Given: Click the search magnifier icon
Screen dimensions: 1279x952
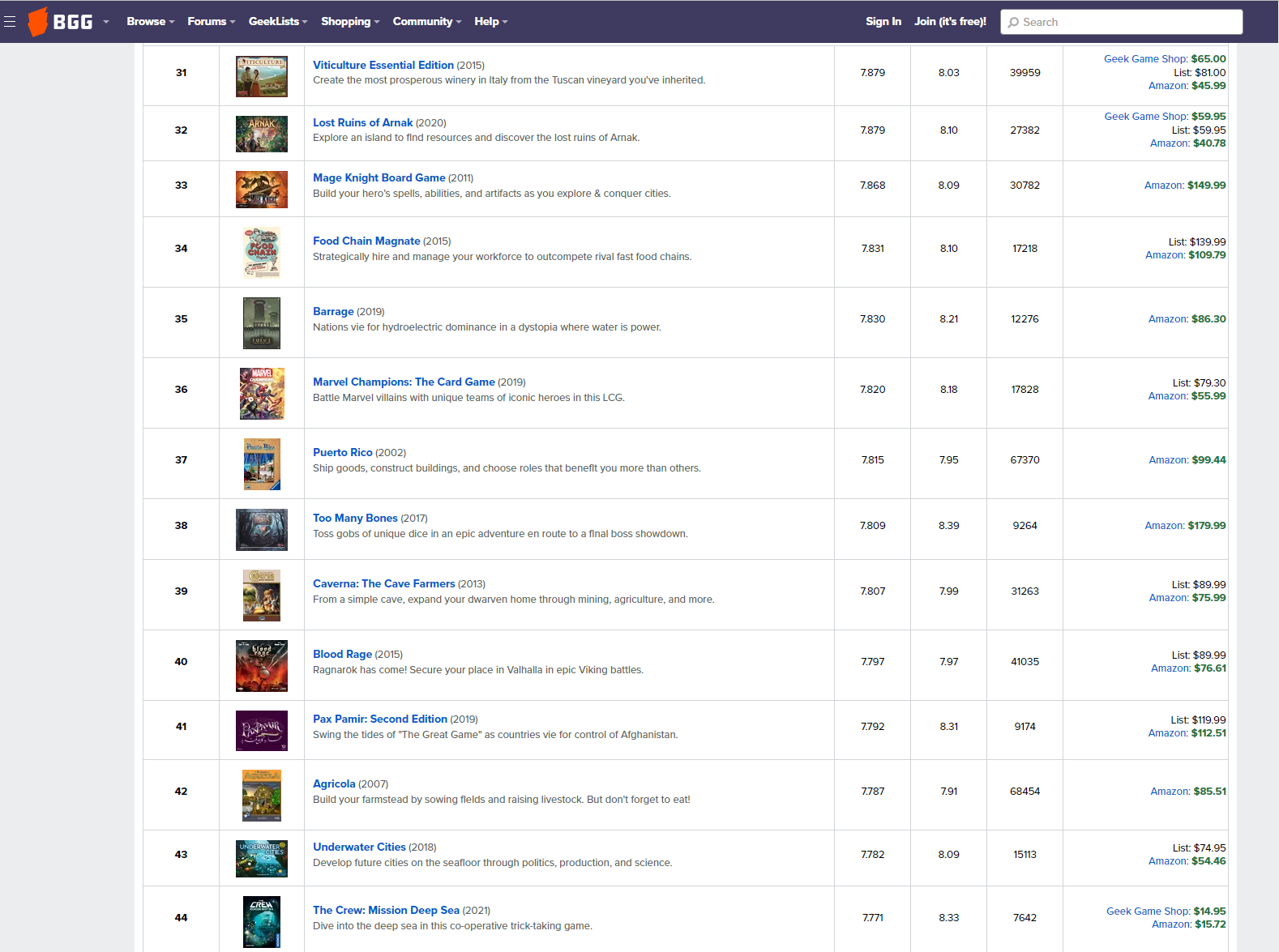Looking at the screenshot, I should point(1013,23).
